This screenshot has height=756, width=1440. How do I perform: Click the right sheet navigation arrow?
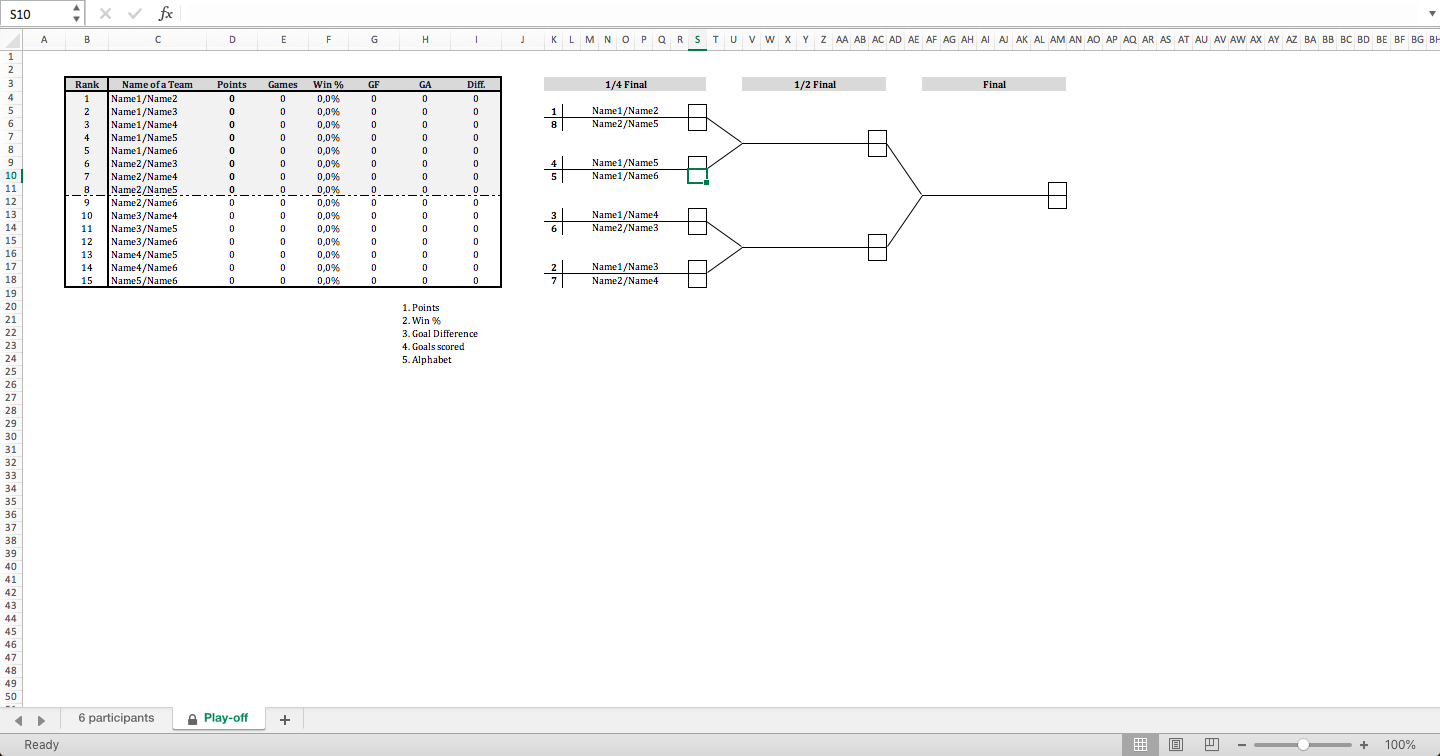click(40, 719)
